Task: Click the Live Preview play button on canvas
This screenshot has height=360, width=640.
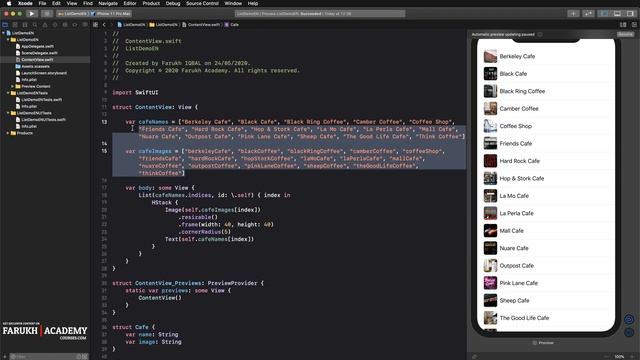Action: pos(629,319)
